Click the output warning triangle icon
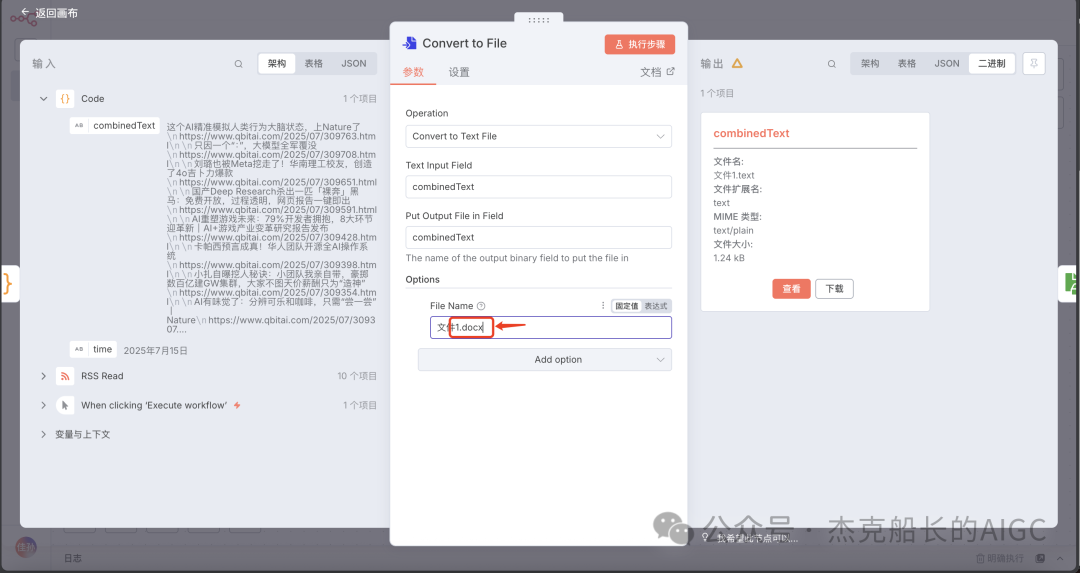This screenshot has width=1080, height=573. [737, 63]
